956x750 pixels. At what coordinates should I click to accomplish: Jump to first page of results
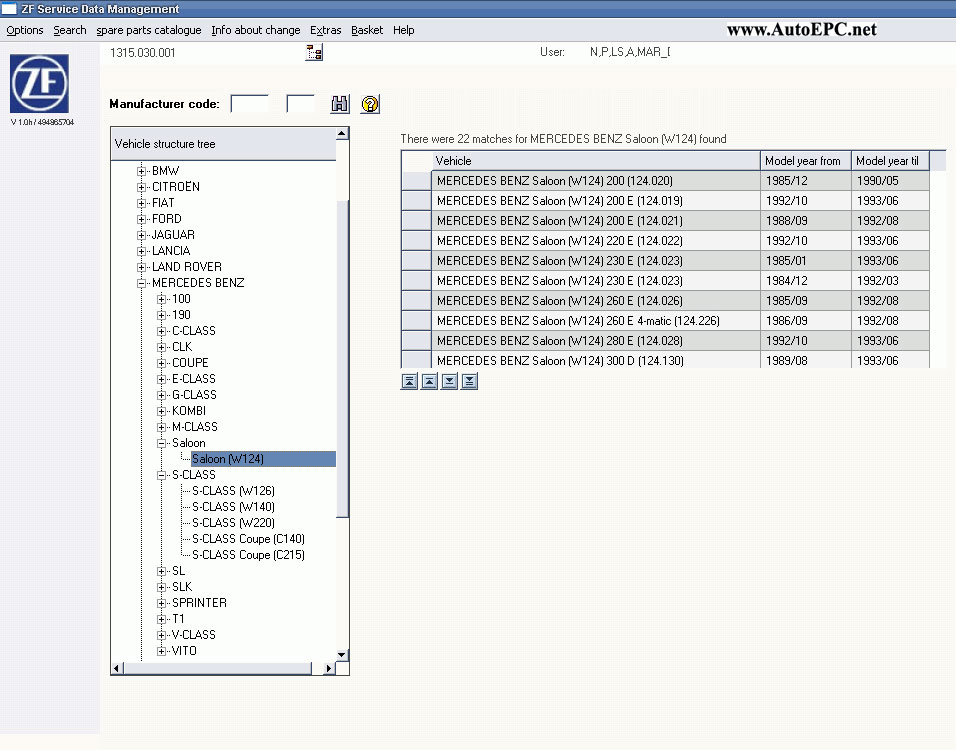tap(409, 381)
